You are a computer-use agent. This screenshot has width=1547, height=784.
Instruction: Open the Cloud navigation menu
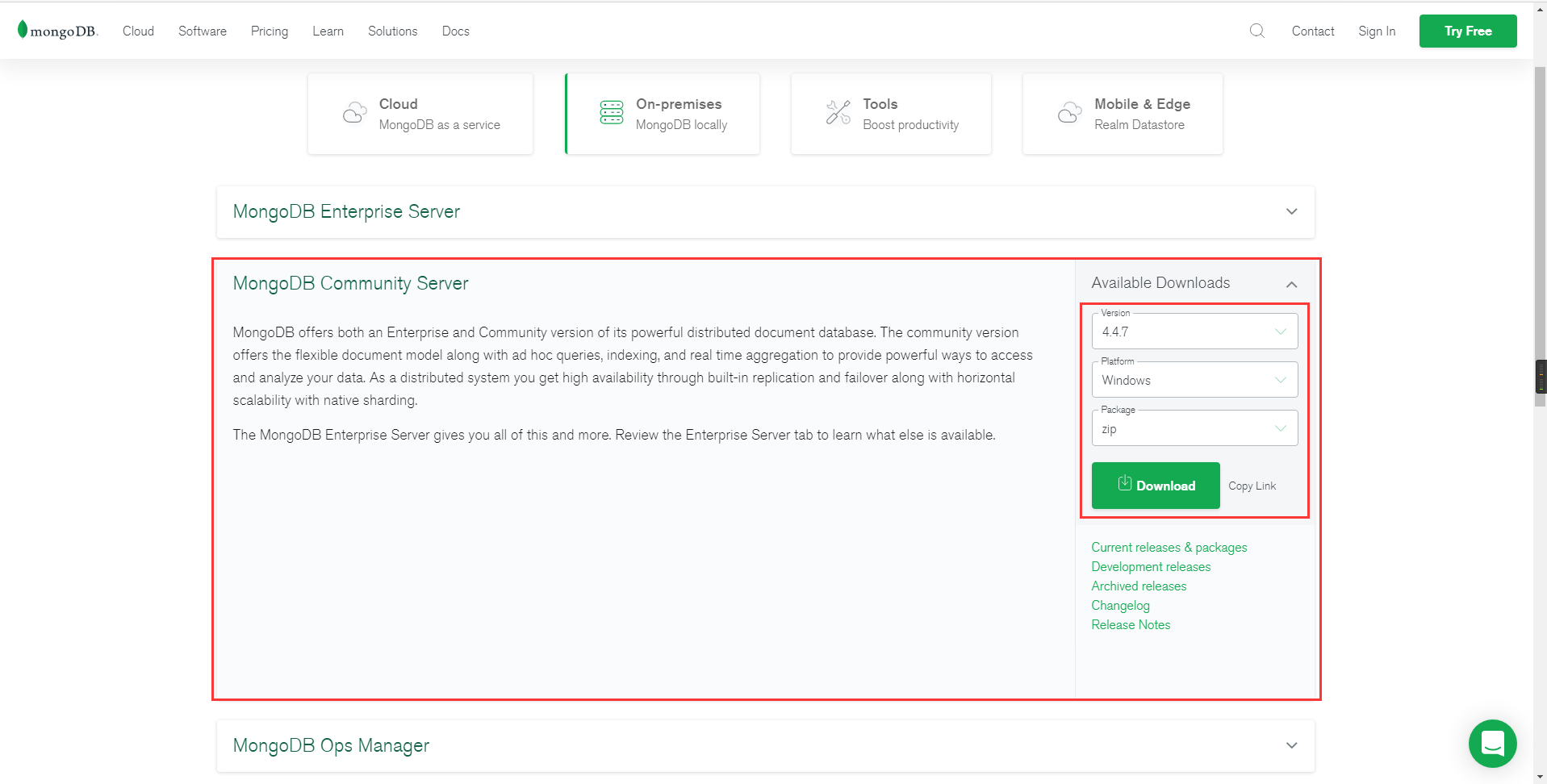pyautogui.click(x=138, y=31)
